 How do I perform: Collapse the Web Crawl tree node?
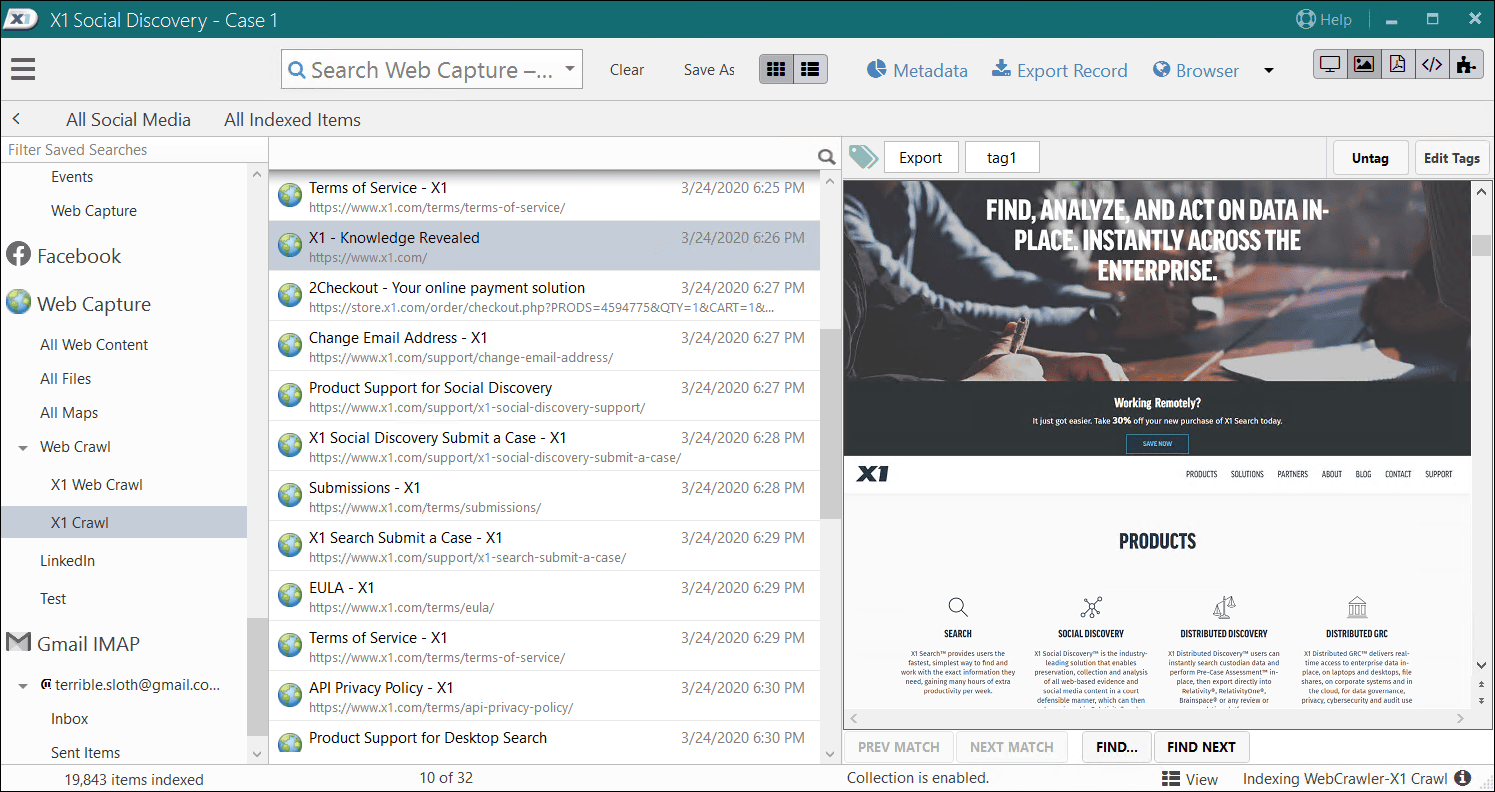[x=23, y=448]
